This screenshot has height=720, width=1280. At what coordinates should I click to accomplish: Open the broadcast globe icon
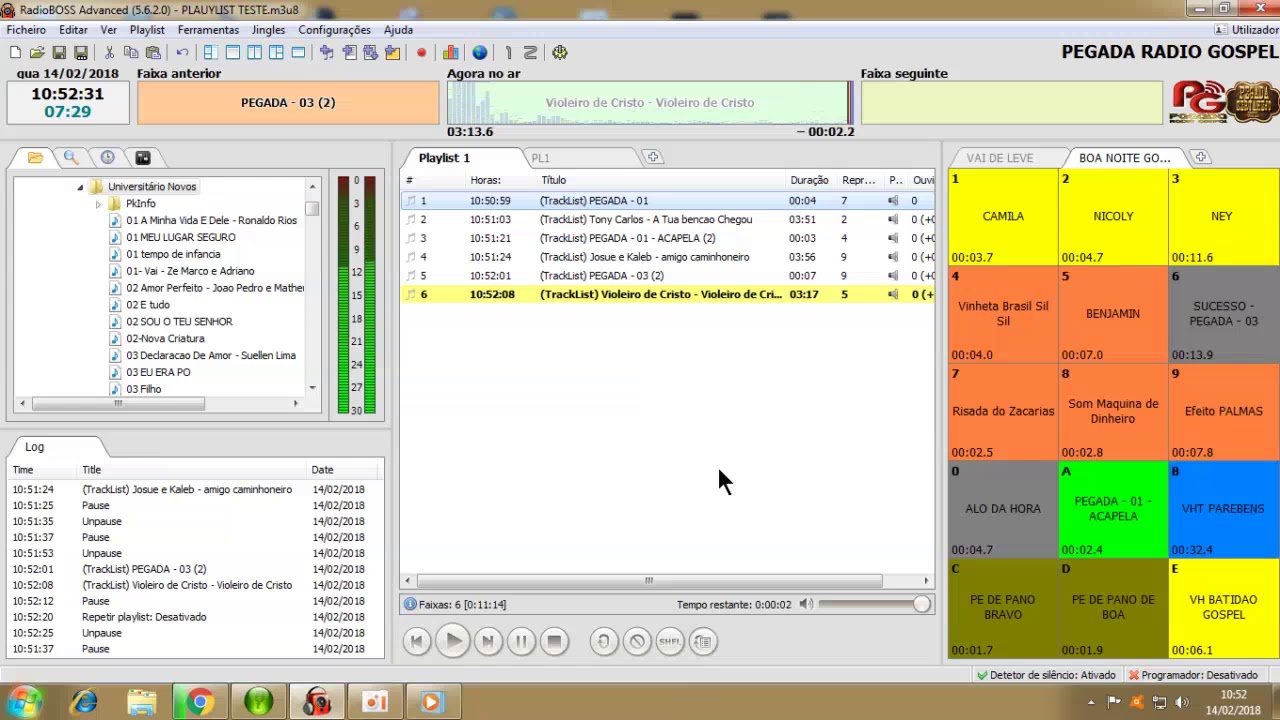click(480, 53)
